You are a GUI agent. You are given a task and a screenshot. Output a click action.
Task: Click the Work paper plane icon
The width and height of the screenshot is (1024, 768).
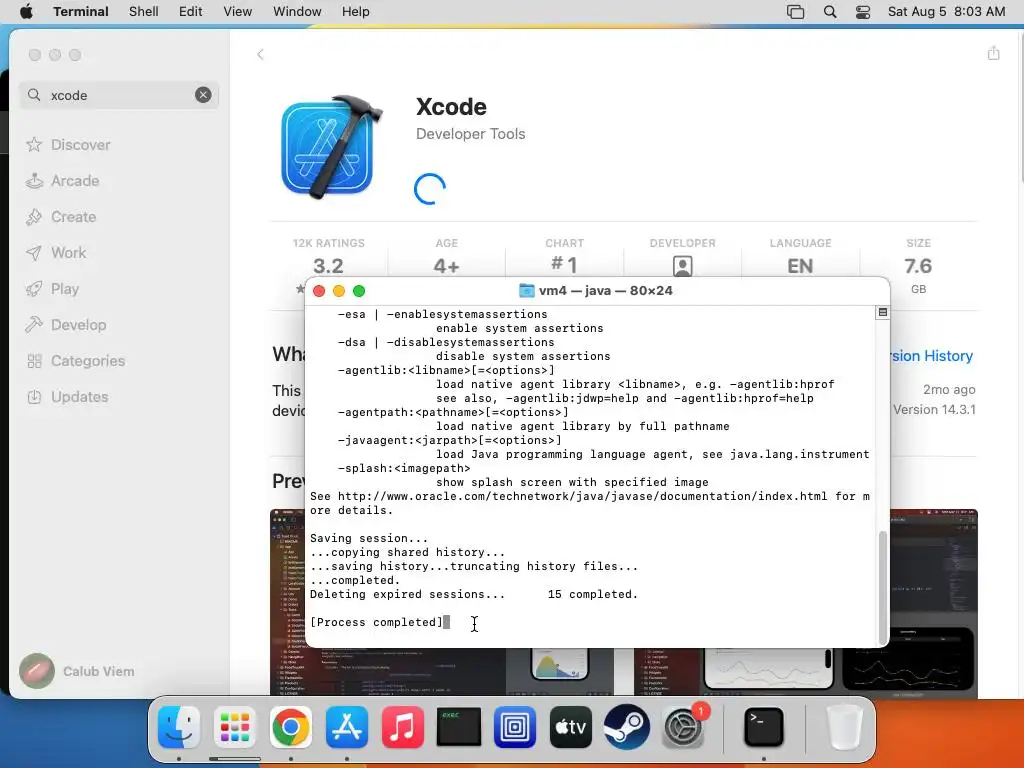coord(34,253)
